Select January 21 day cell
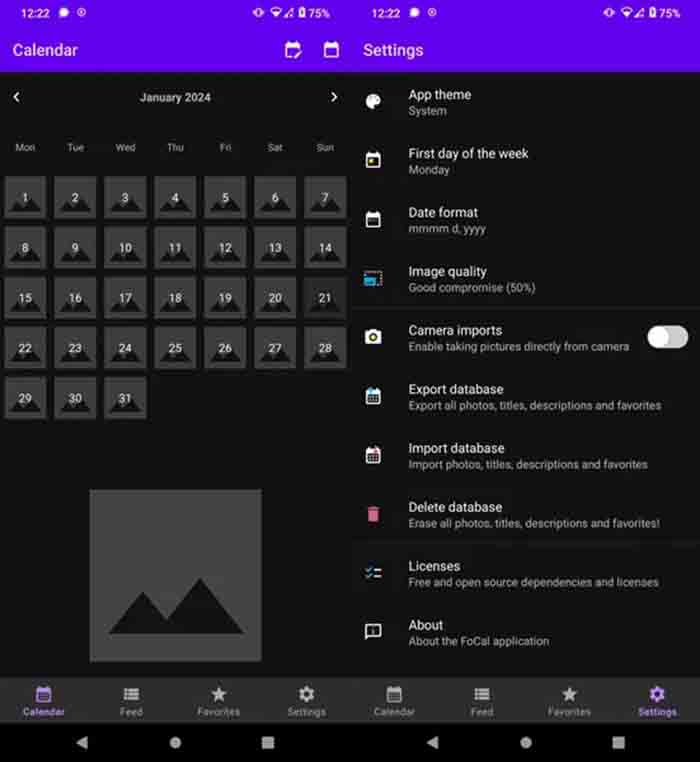Viewport: 700px width, 762px height. [x=325, y=297]
